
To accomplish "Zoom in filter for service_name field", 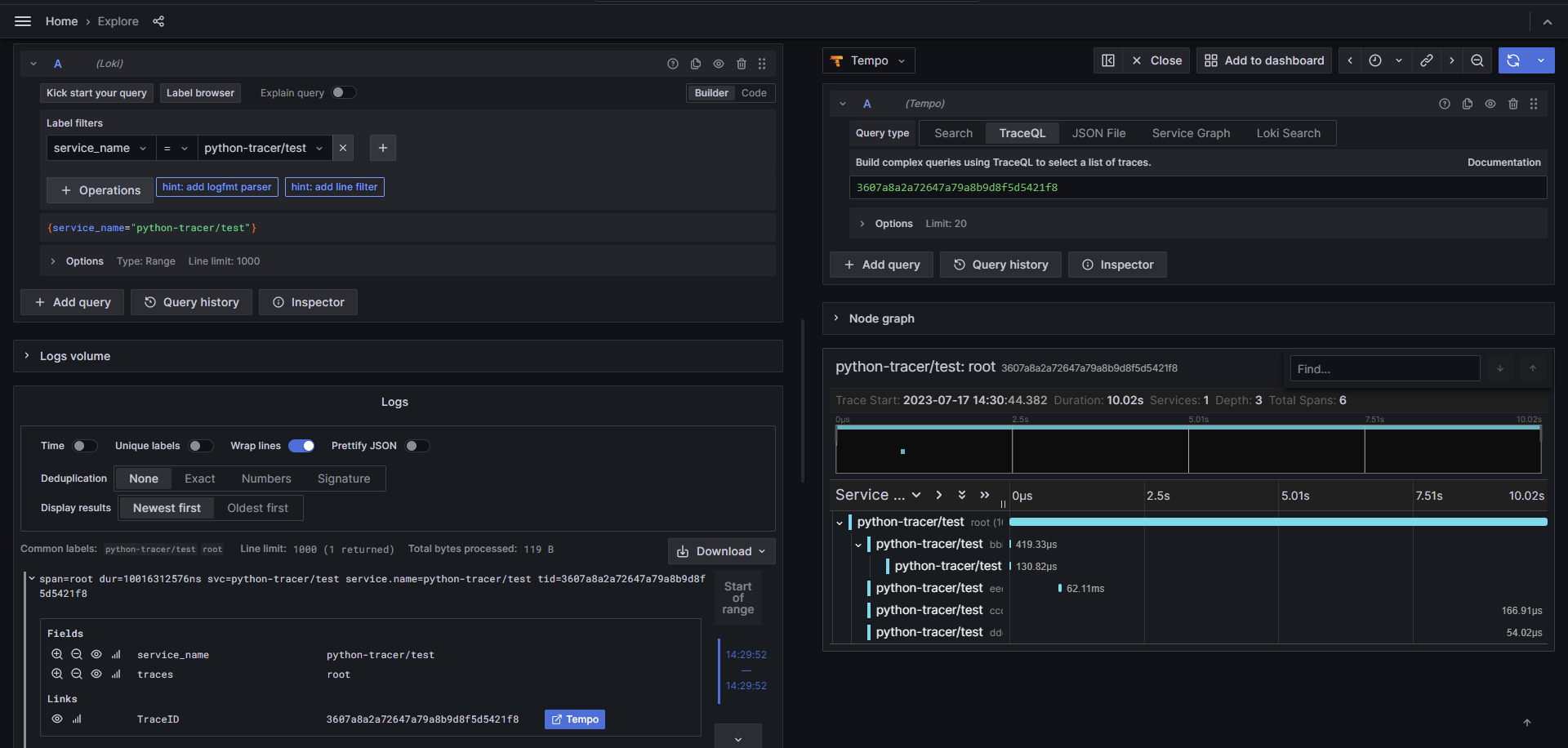I will [x=57, y=654].
